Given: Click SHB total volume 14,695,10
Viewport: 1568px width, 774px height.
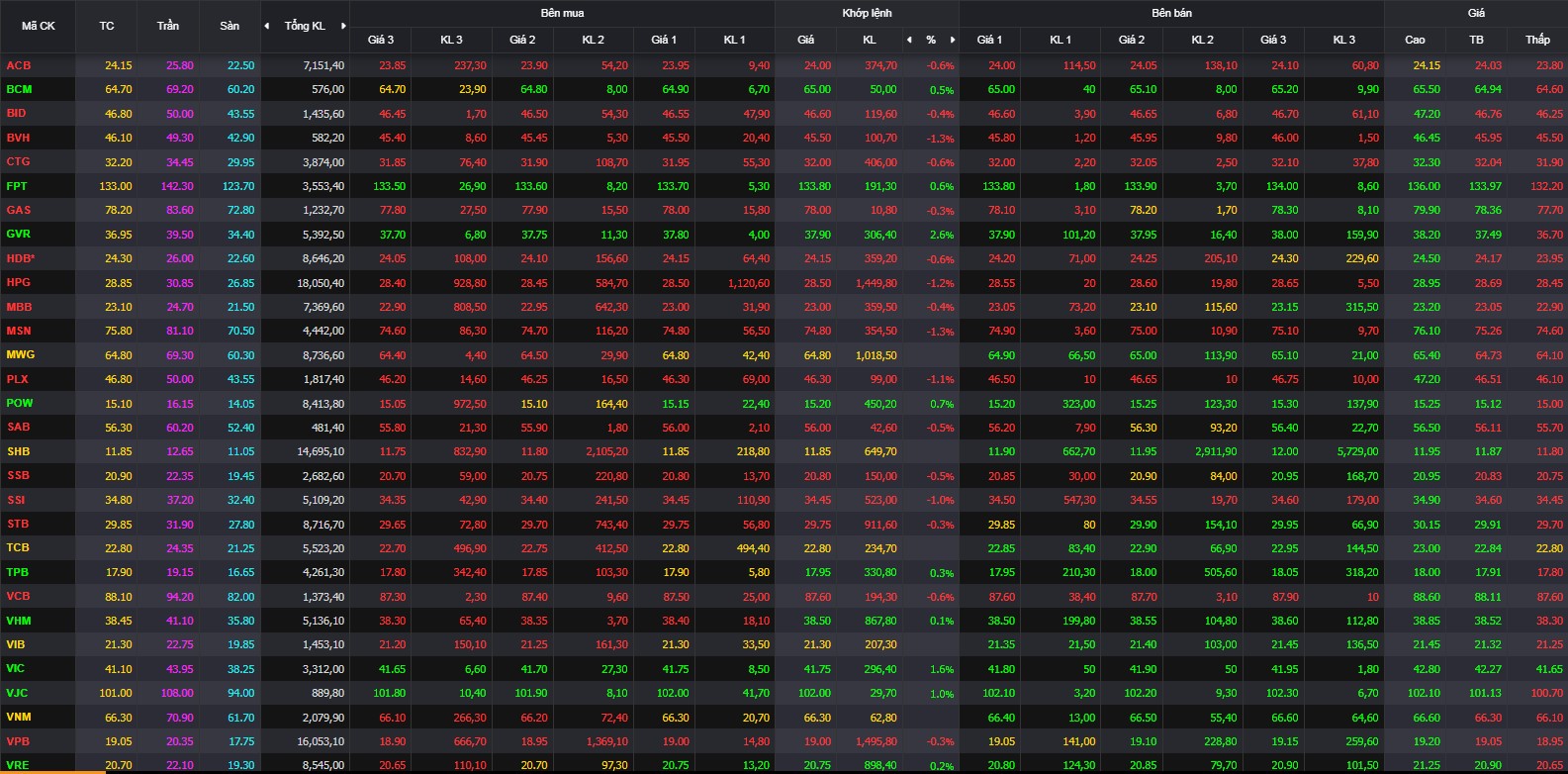Looking at the screenshot, I should (322, 451).
